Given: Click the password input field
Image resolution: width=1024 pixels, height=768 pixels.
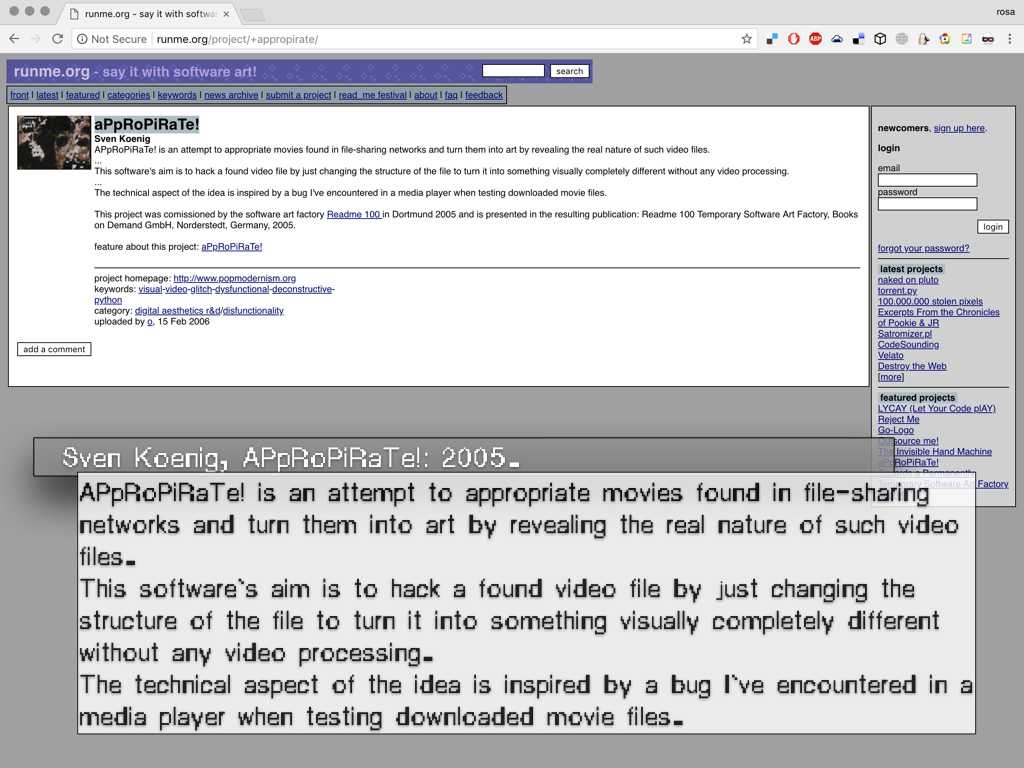Looking at the screenshot, I should click(x=927, y=204).
